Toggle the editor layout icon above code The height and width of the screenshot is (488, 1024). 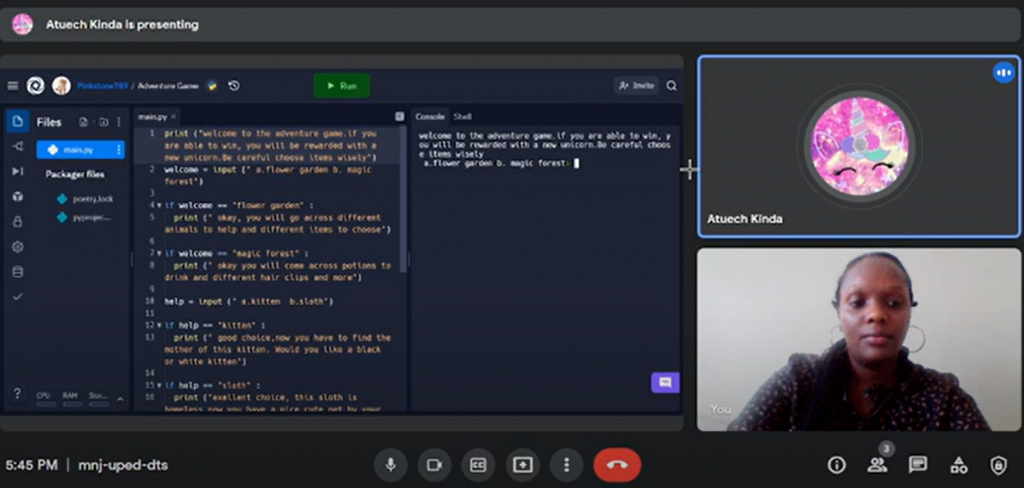point(400,116)
